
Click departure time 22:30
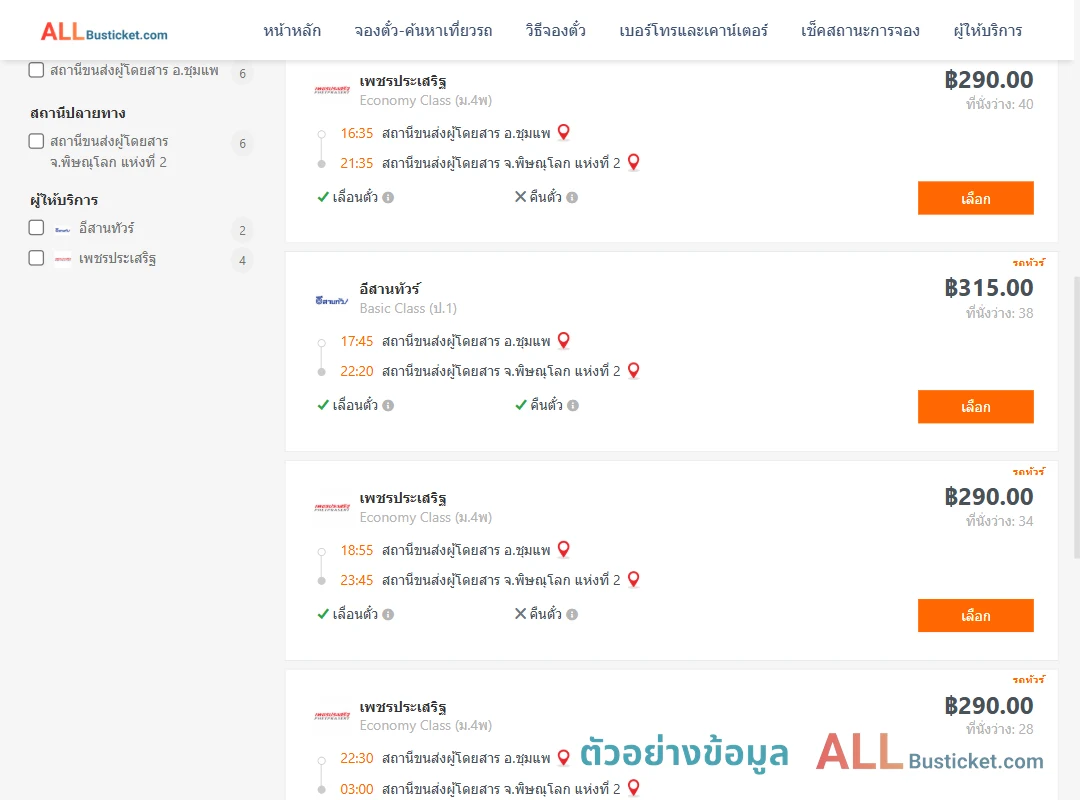pos(356,758)
